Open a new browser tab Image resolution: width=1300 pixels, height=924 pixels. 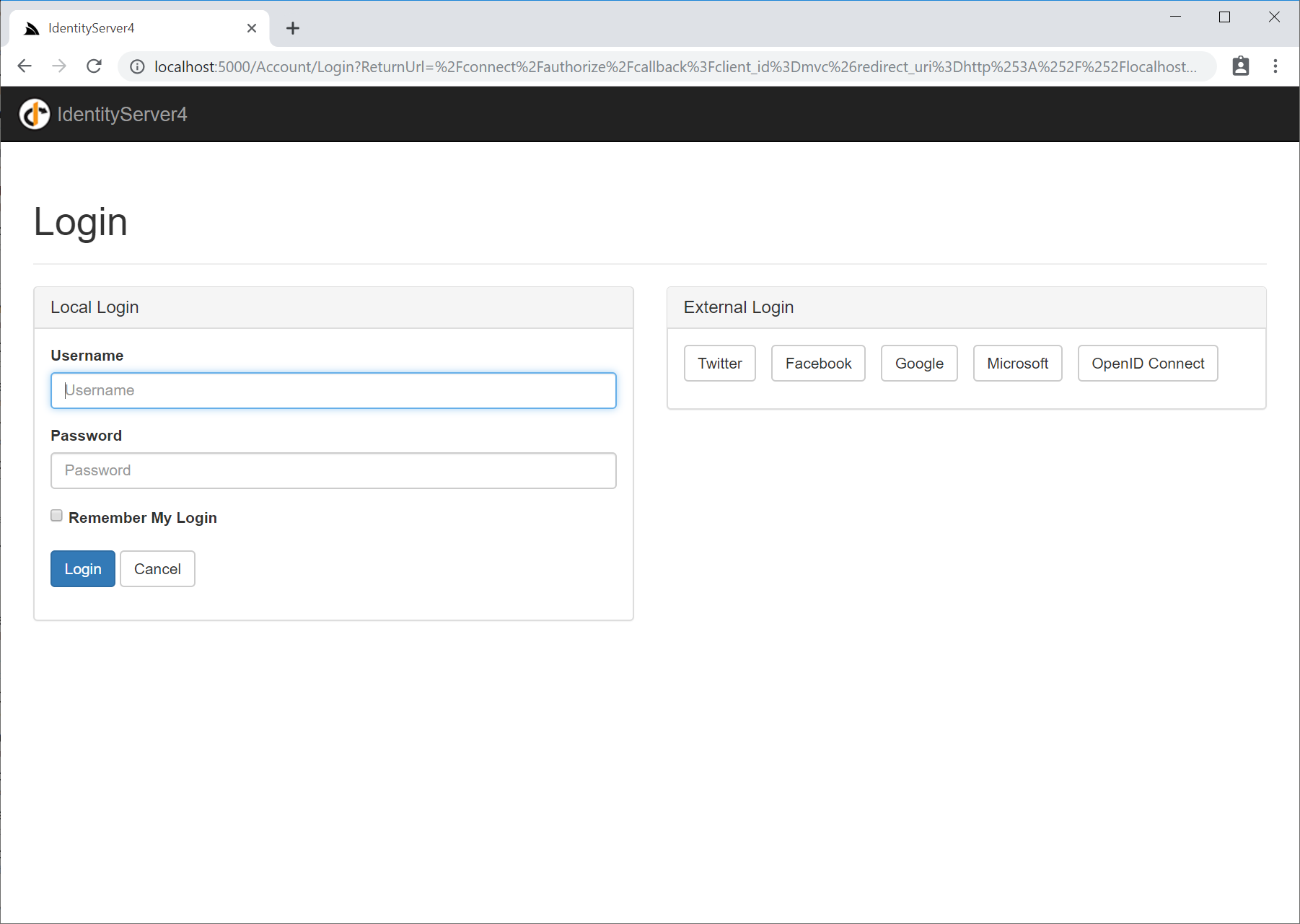[x=293, y=28]
